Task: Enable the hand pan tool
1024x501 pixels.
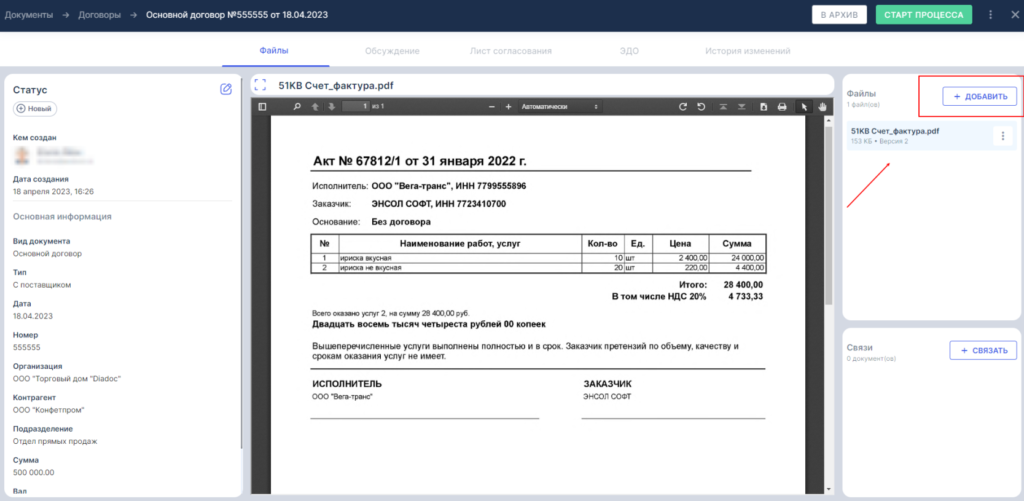Action: pyautogui.click(x=822, y=106)
